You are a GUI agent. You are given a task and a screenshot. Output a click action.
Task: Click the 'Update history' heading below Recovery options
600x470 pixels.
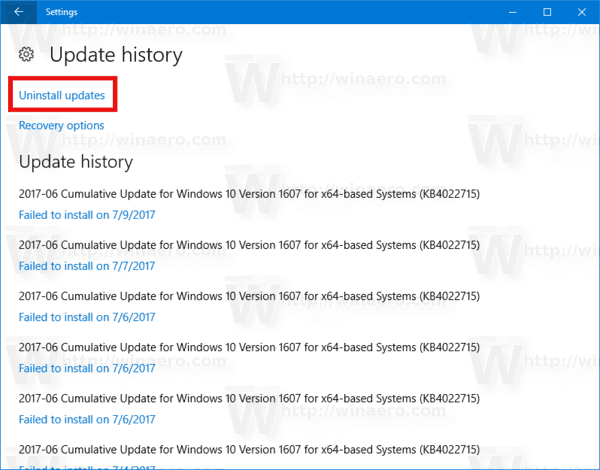(76, 161)
